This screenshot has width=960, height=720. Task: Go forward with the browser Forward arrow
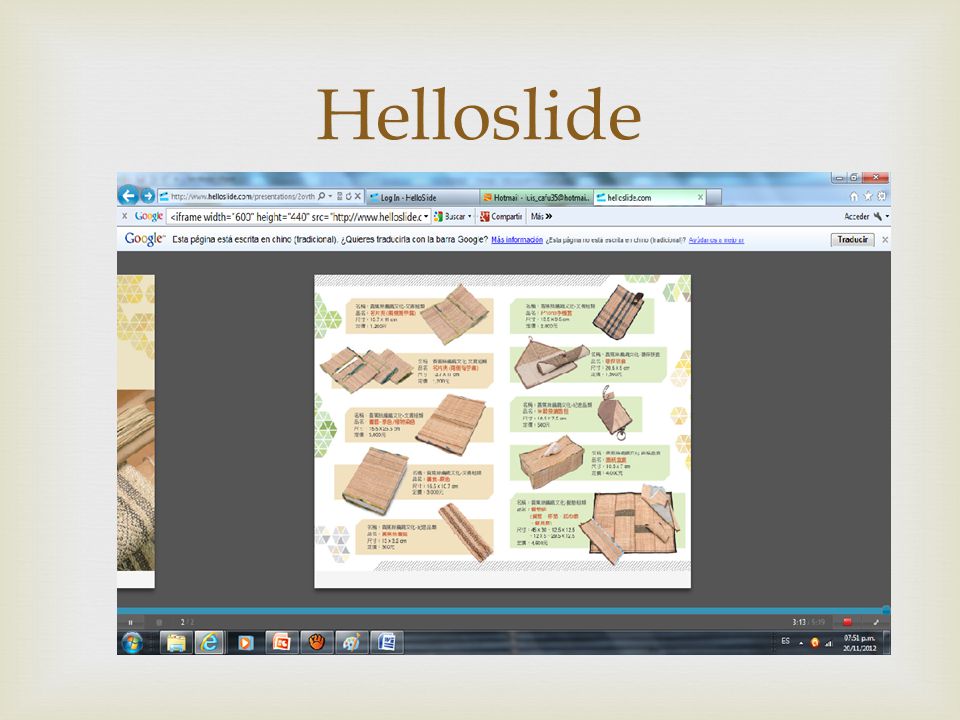[x=148, y=196]
